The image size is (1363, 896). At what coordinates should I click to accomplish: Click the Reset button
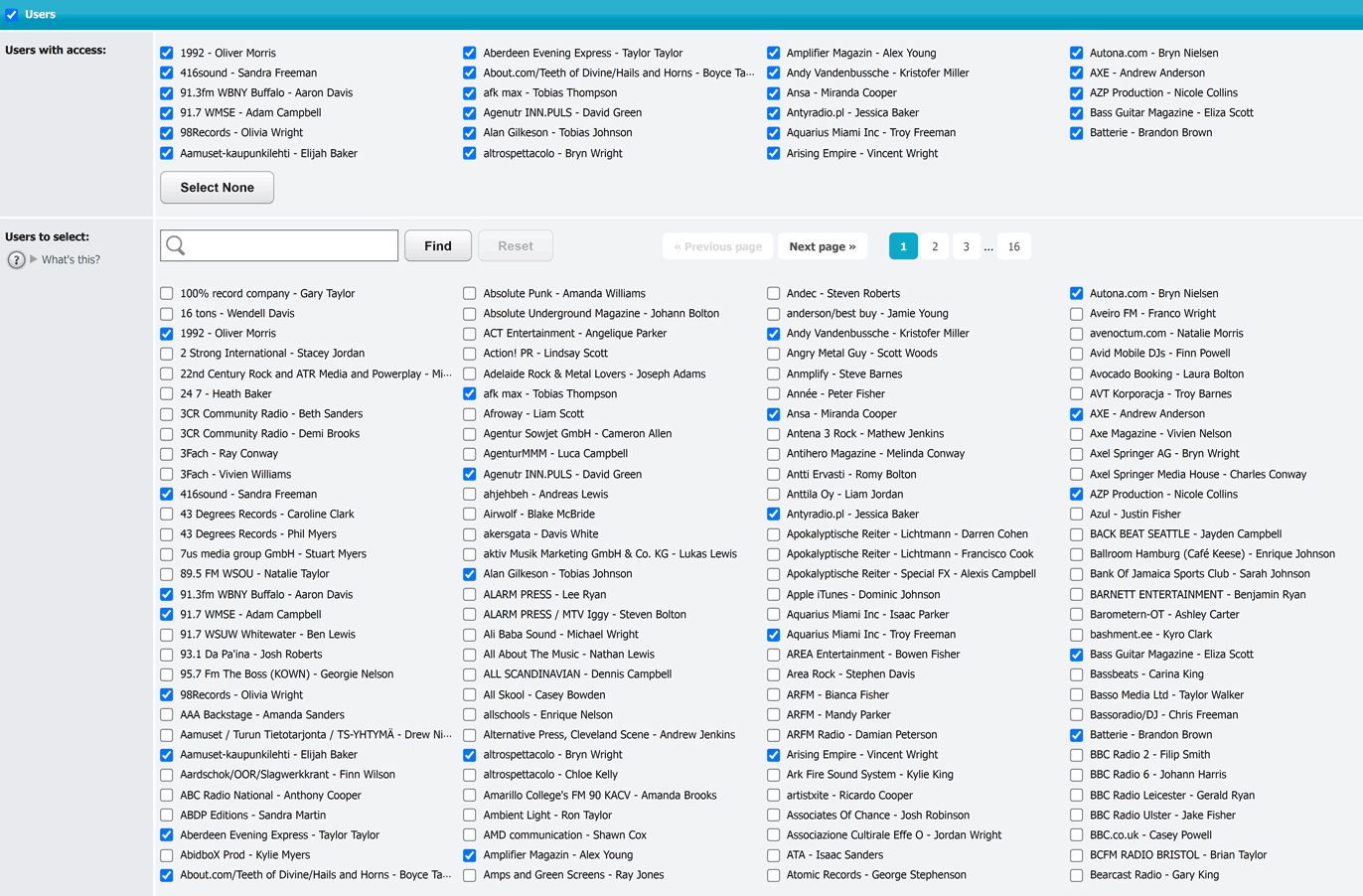point(516,246)
